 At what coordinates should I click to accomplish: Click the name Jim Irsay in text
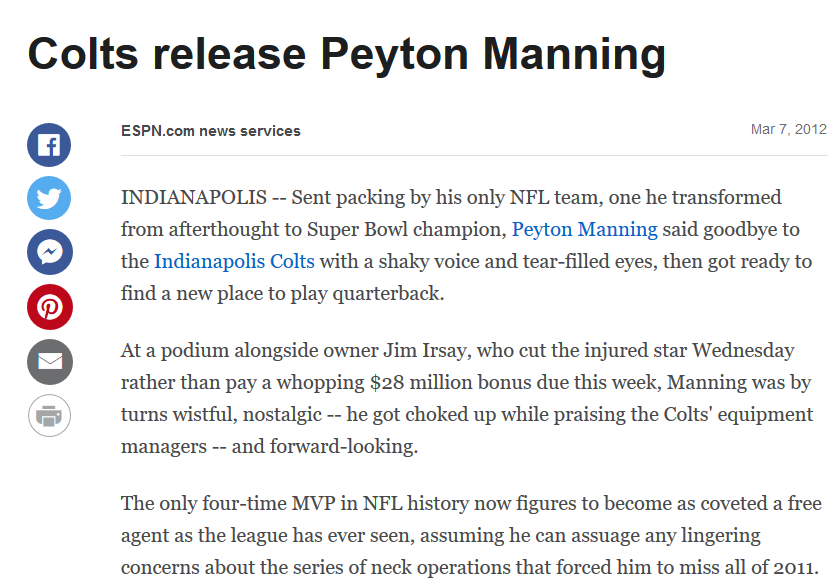pyautogui.click(x=426, y=350)
